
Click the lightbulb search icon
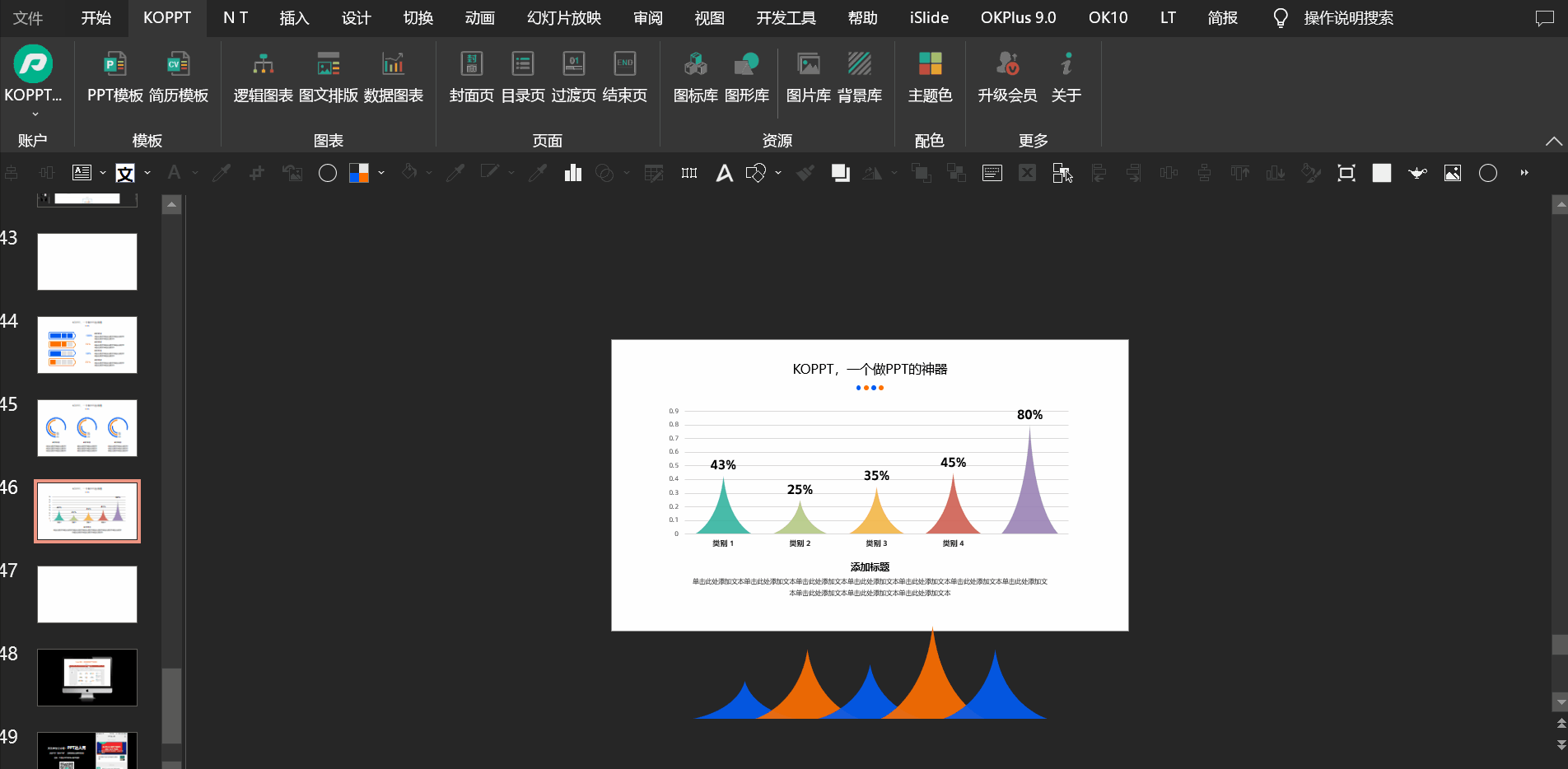(x=1281, y=18)
